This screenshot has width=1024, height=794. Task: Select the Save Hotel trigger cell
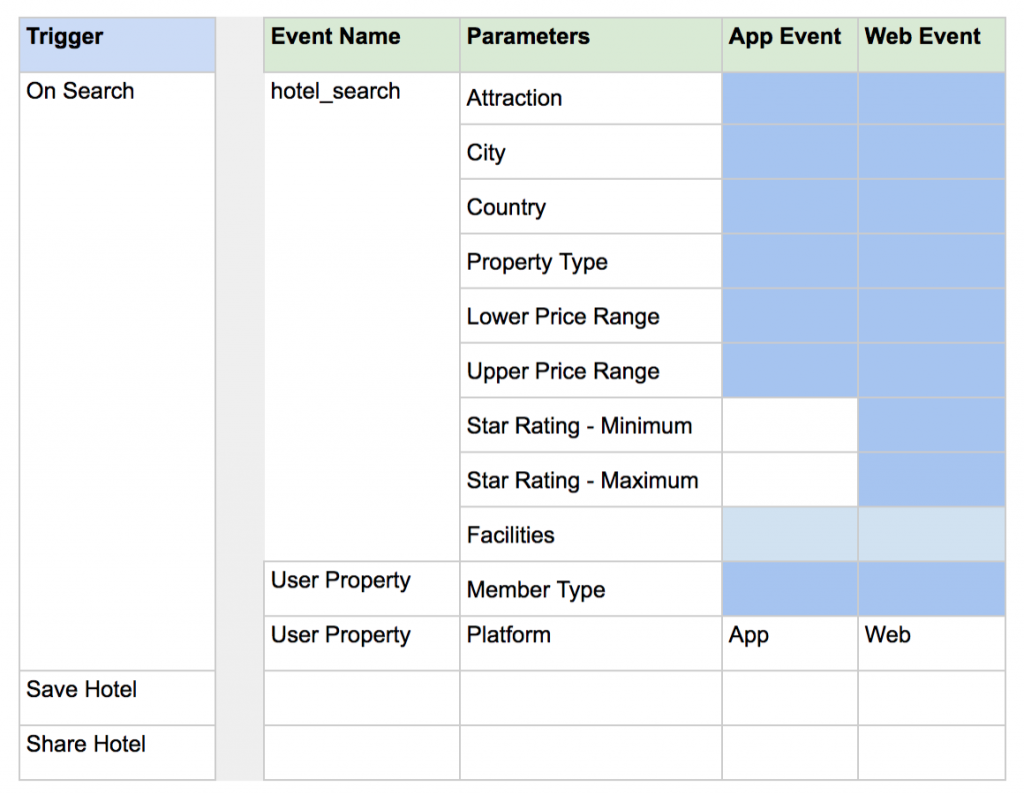click(117, 698)
